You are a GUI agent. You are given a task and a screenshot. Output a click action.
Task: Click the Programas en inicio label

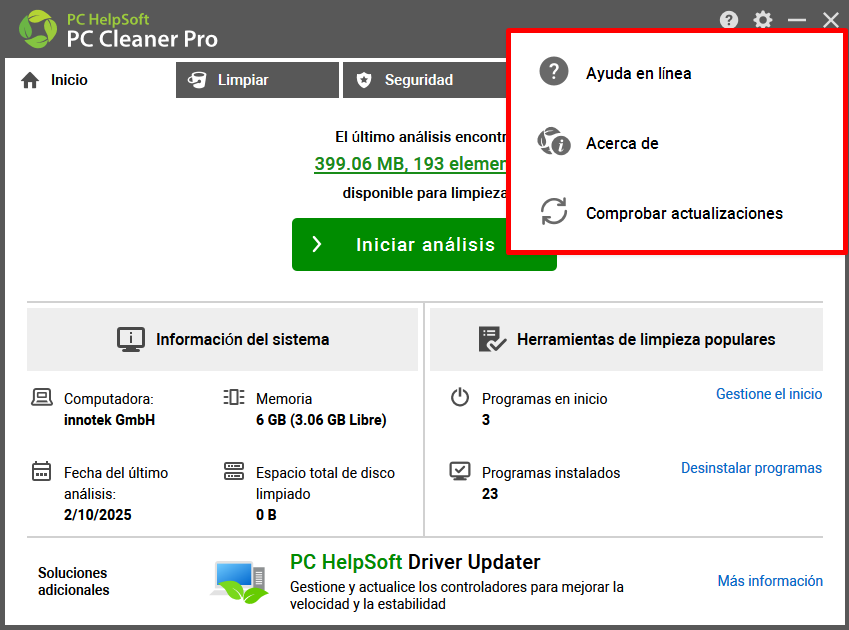[x=545, y=399]
